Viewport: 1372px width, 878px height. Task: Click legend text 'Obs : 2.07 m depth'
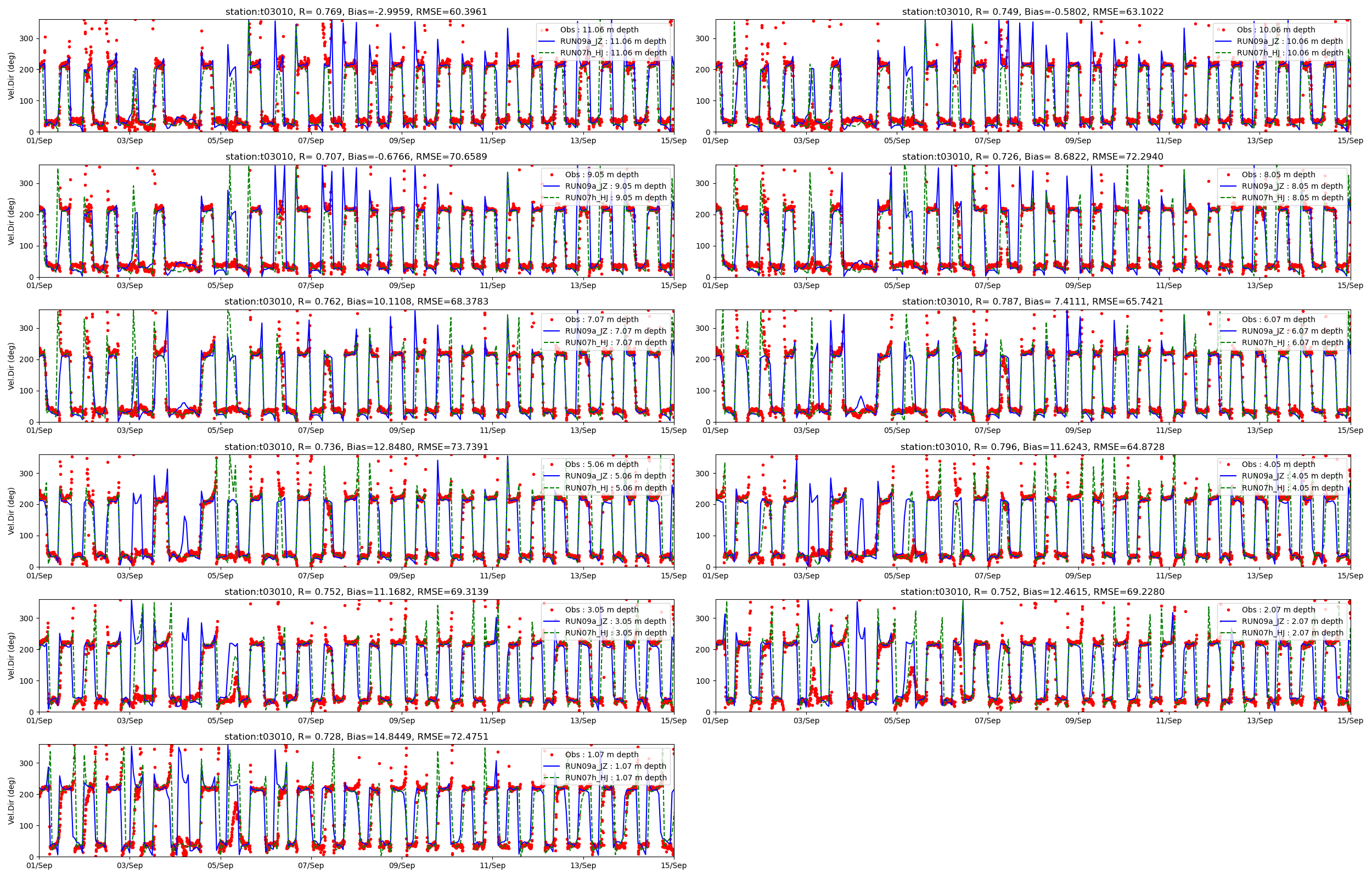[1279, 610]
